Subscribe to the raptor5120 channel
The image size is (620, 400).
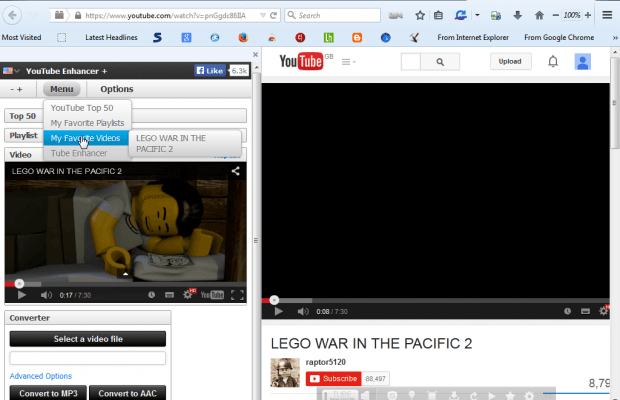click(x=333, y=379)
